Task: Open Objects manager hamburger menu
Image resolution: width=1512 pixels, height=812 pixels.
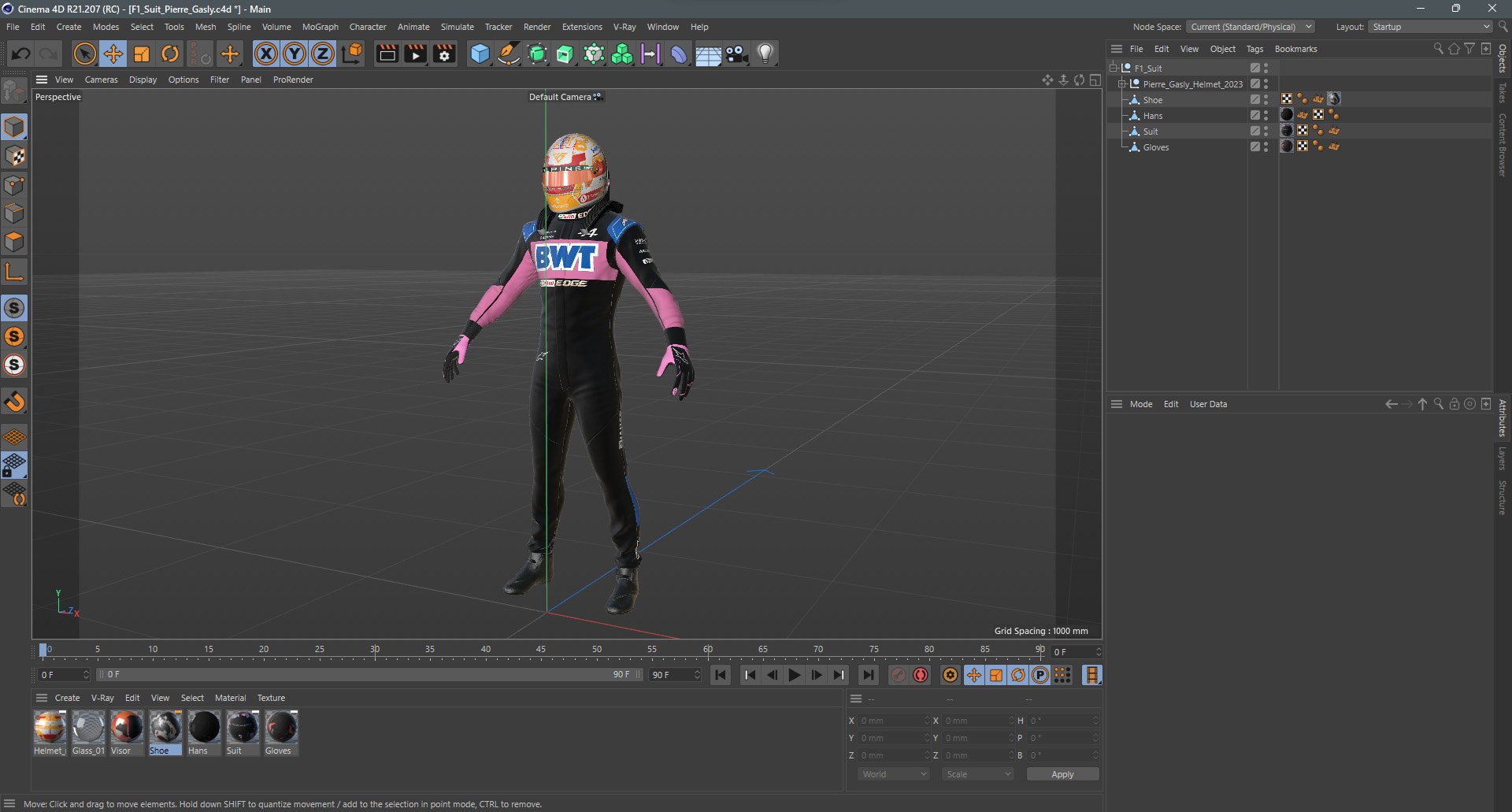Action: (x=1117, y=49)
